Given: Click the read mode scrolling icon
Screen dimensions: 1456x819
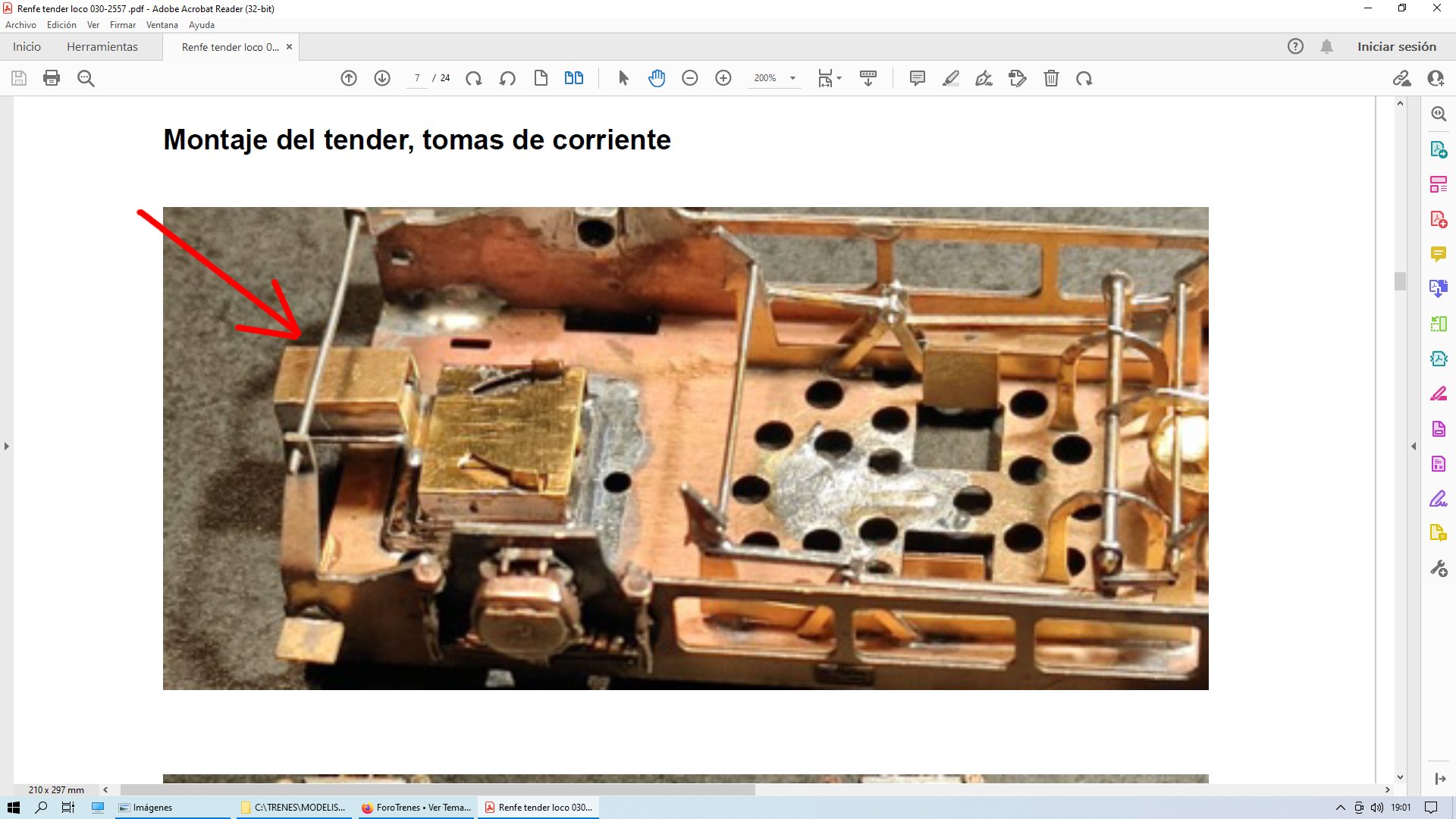Looking at the screenshot, I should (868, 78).
